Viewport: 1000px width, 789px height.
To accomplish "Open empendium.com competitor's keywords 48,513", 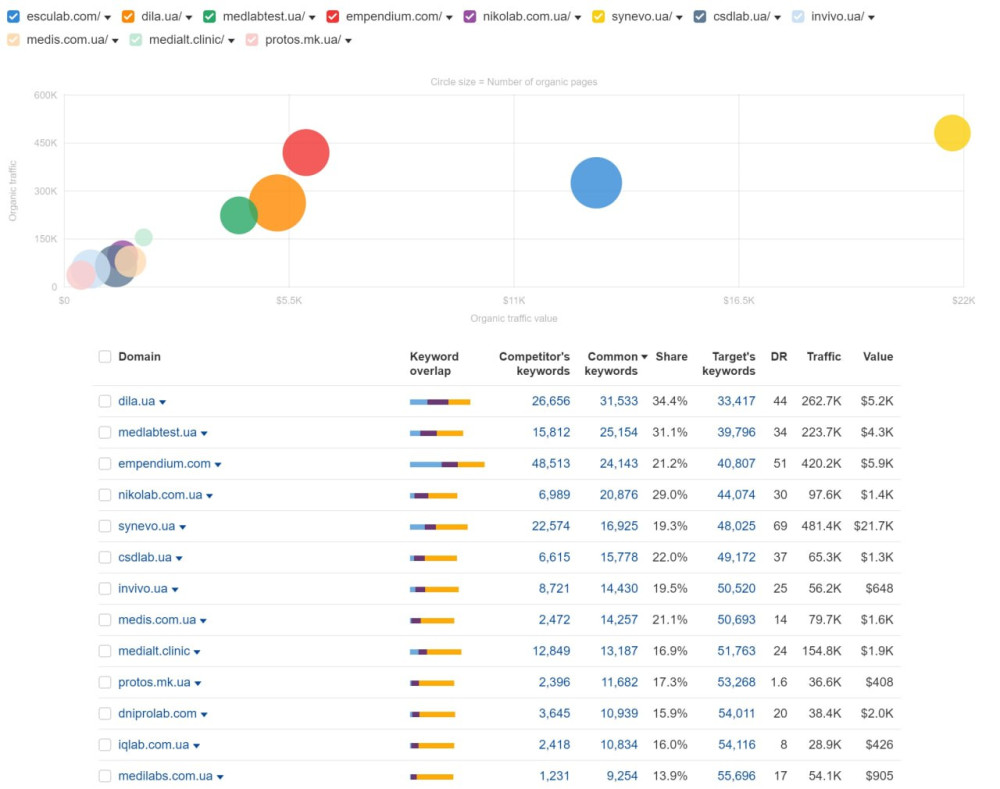I will click(x=551, y=464).
